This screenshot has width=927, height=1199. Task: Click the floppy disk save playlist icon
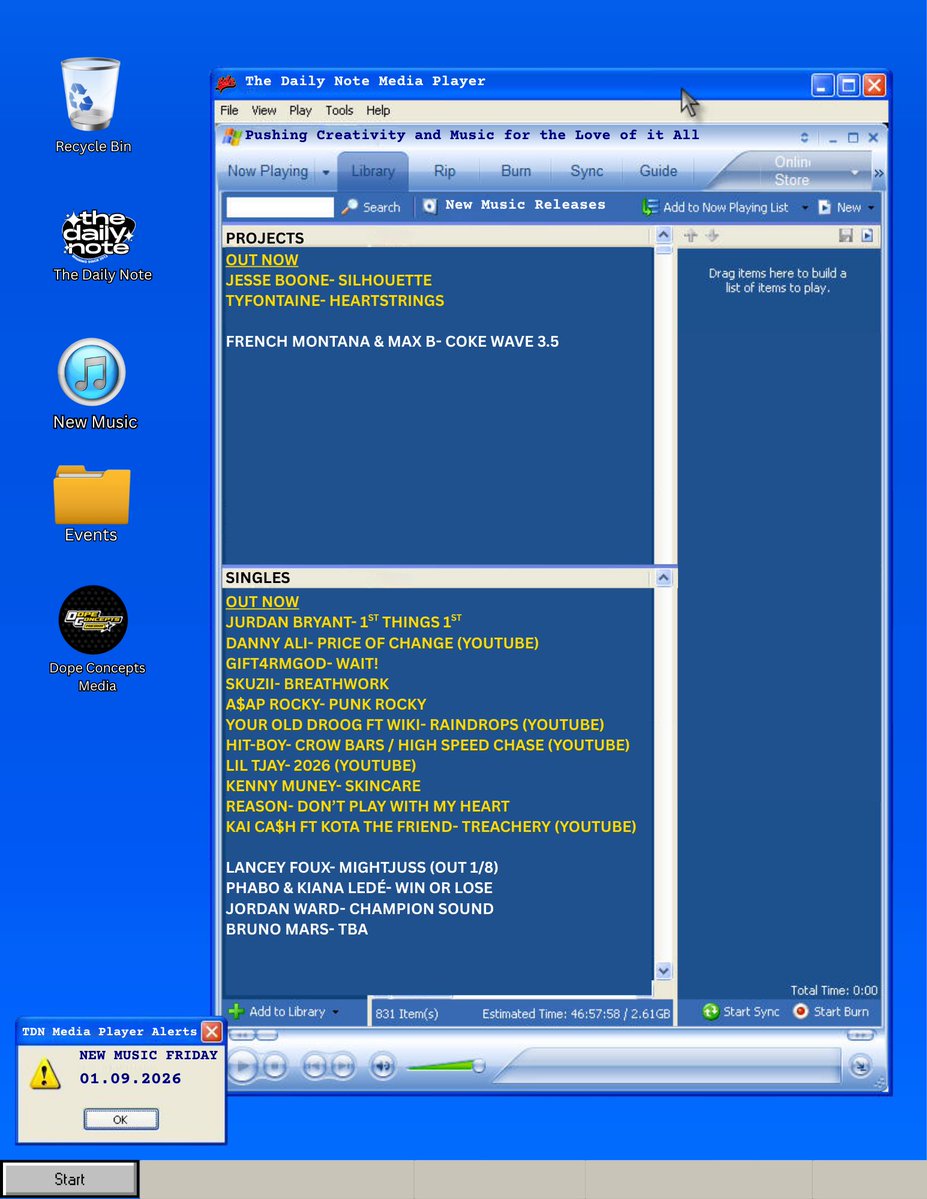pyautogui.click(x=845, y=236)
